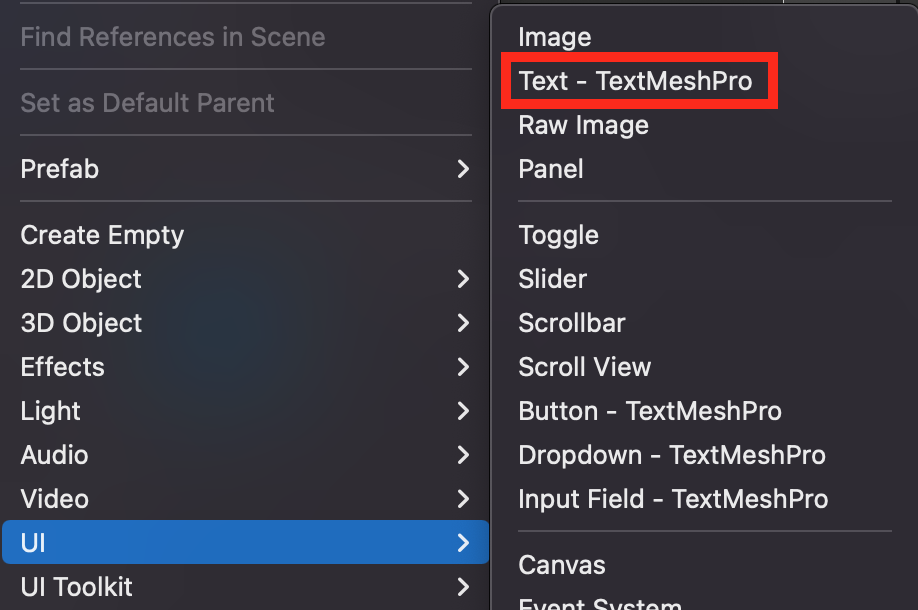Add a Raw Image element
Screen dimensions: 918x610
tap(583, 125)
